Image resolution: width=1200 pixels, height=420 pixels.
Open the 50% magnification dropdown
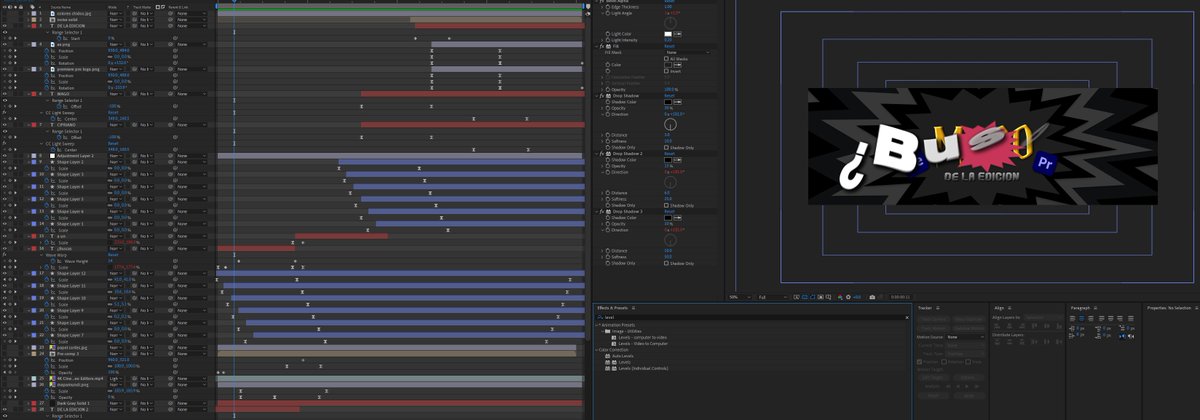740,297
